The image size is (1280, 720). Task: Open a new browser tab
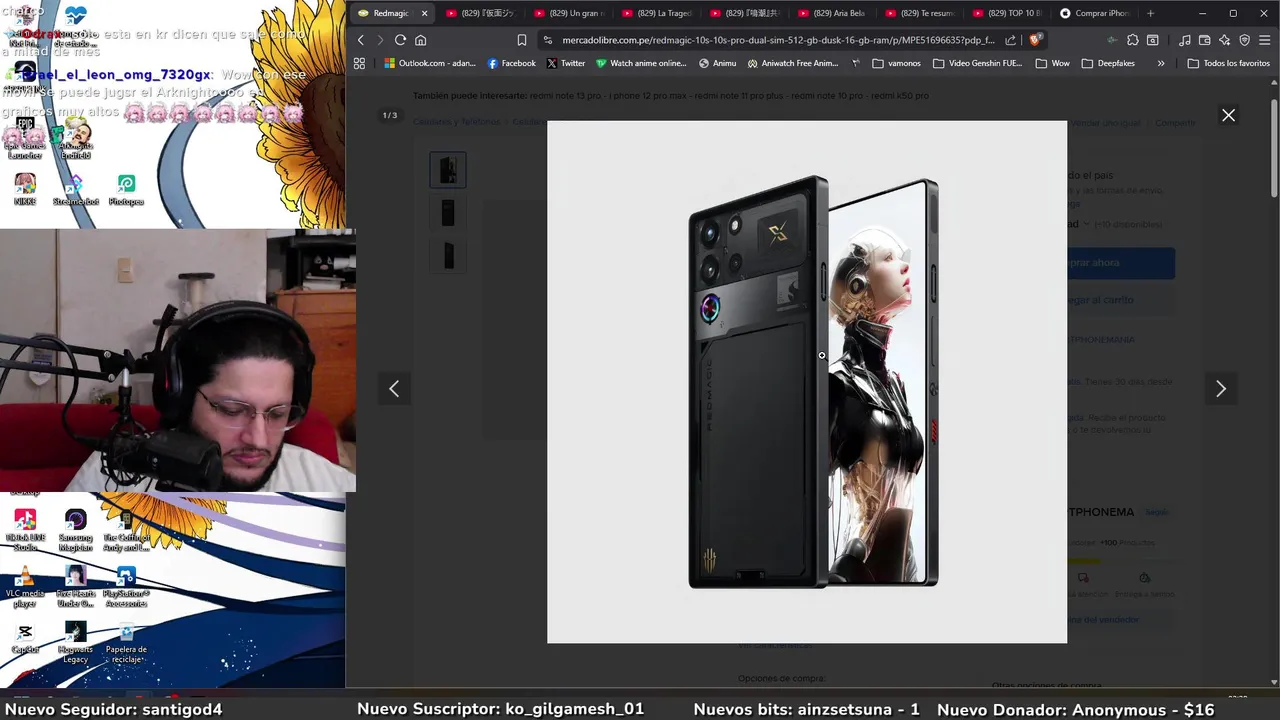click(x=1150, y=13)
